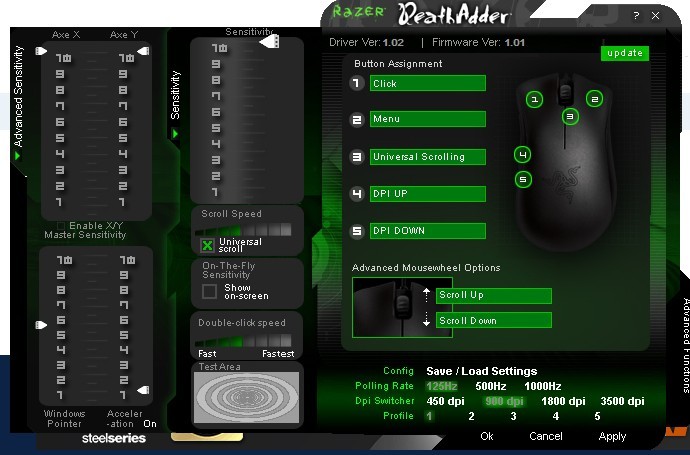
Task: Click the Ok button
Action: (x=487, y=436)
